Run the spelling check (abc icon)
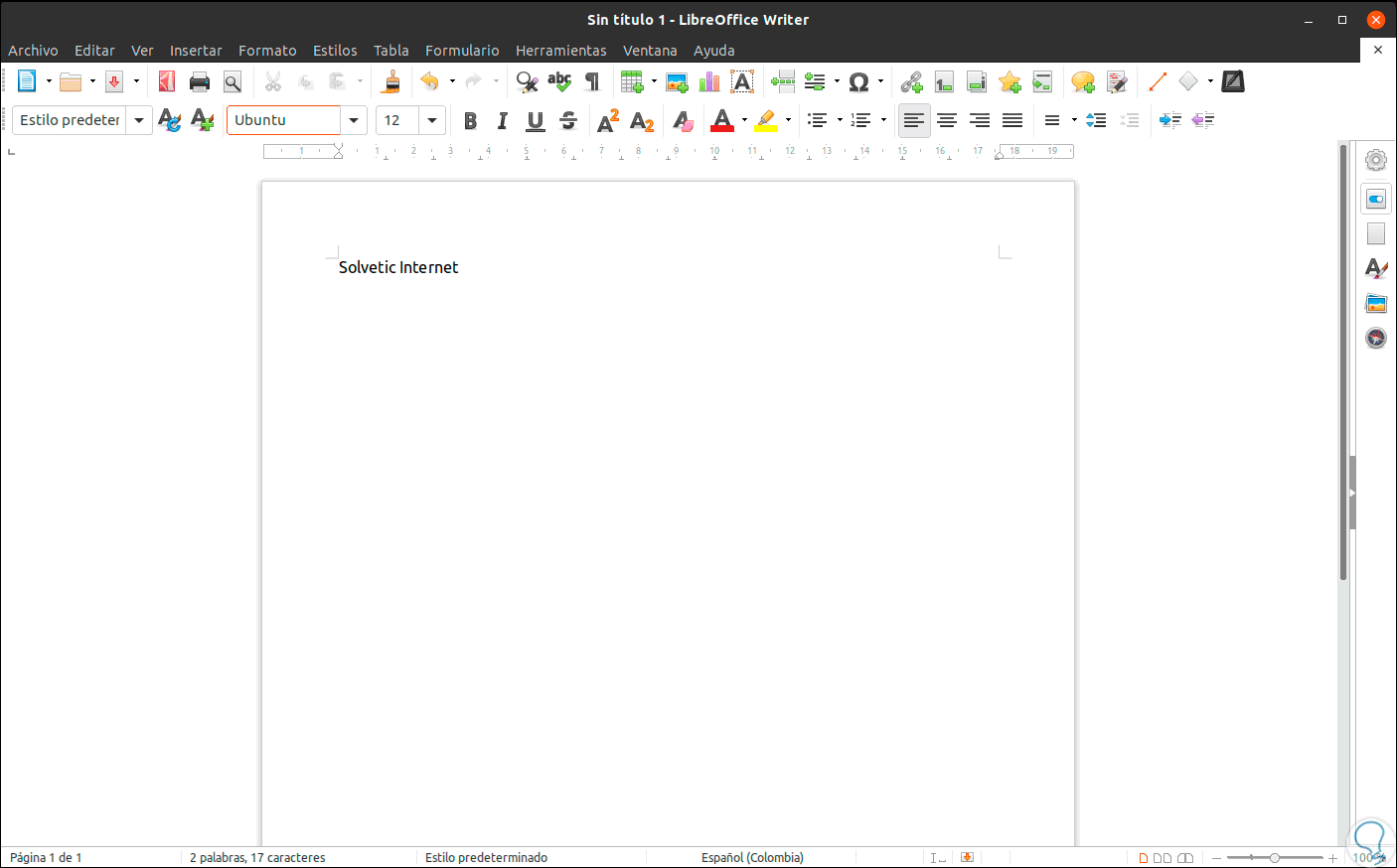This screenshot has height=868, width=1397. [559, 81]
